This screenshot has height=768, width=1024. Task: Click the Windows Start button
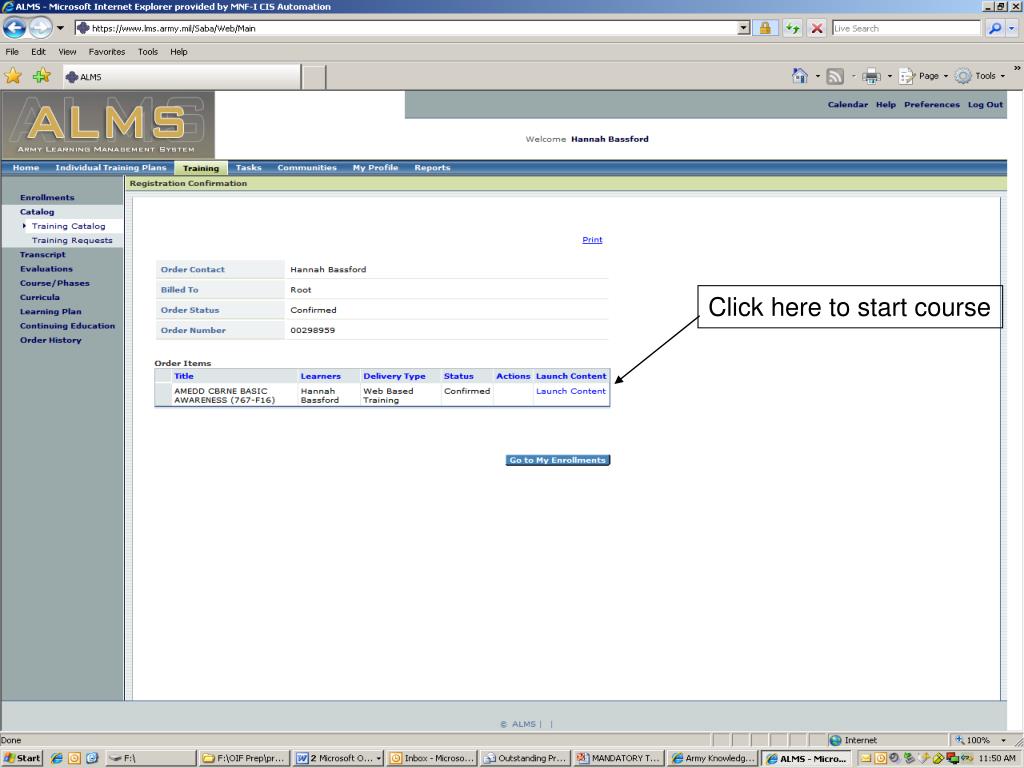22,758
